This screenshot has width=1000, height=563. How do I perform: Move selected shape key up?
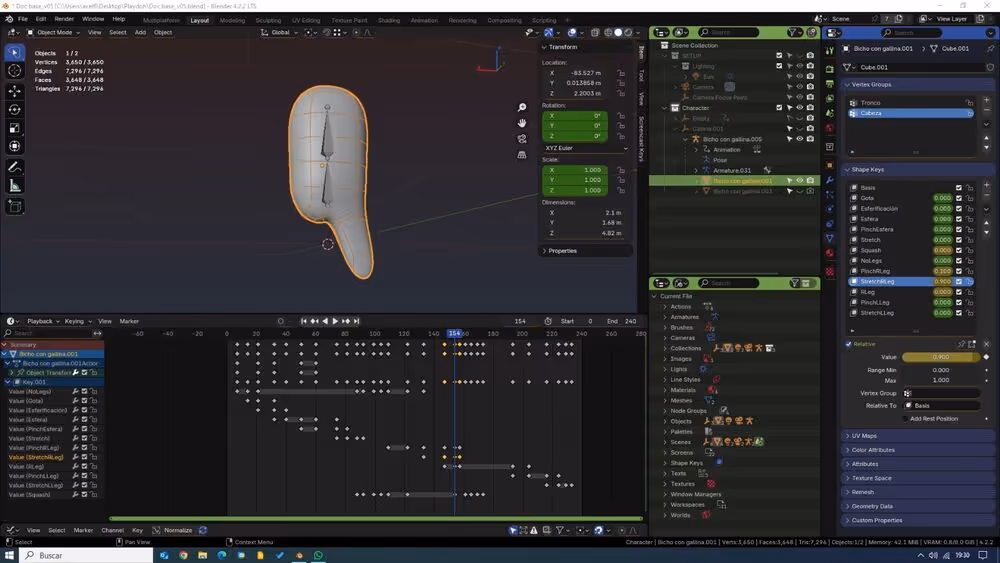(987, 223)
